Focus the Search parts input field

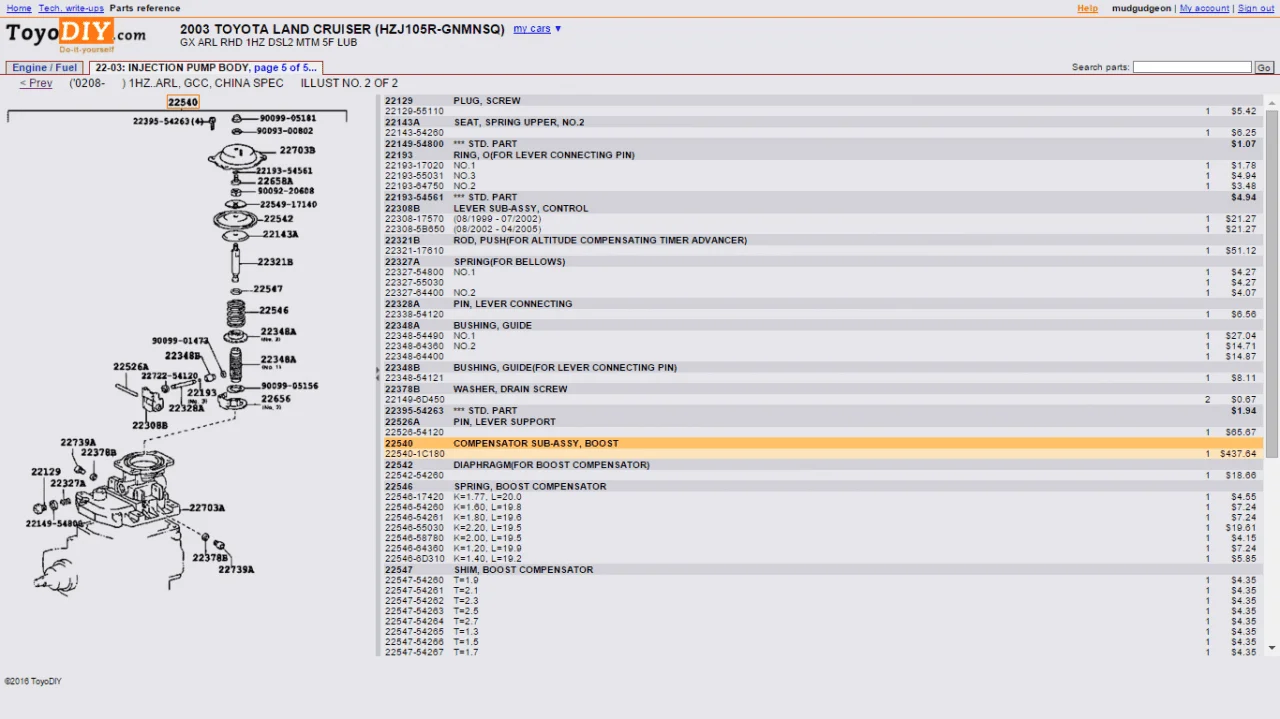click(x=1192, y=67)
